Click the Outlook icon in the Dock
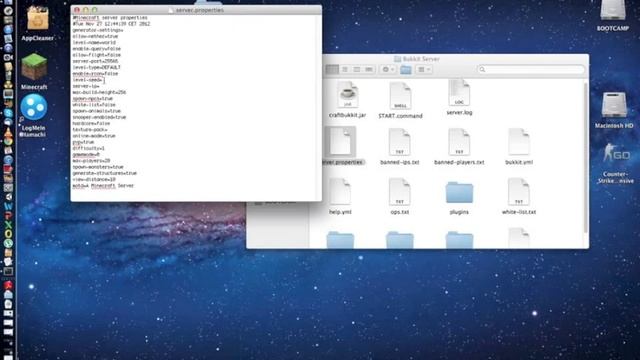This screenshot has height=360, width=640. pyautogui.click(x=8, y=234)
